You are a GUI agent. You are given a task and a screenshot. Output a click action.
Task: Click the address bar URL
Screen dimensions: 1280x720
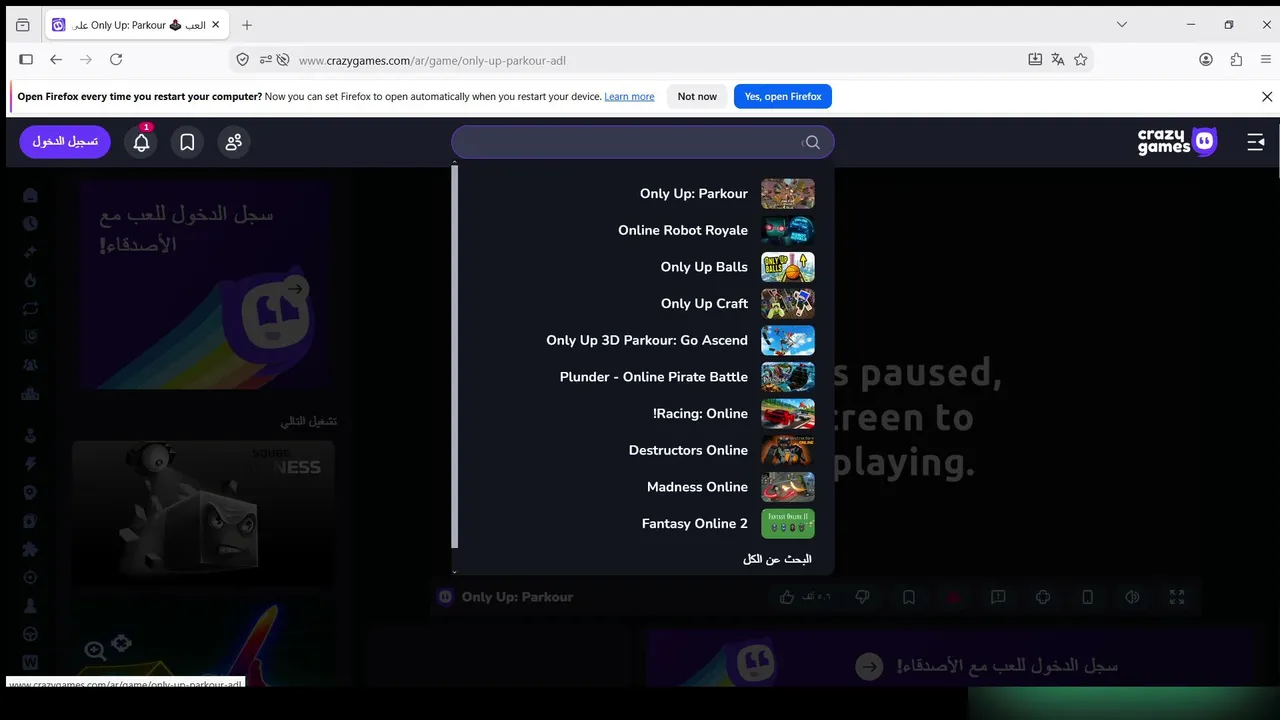click(432, 60)
